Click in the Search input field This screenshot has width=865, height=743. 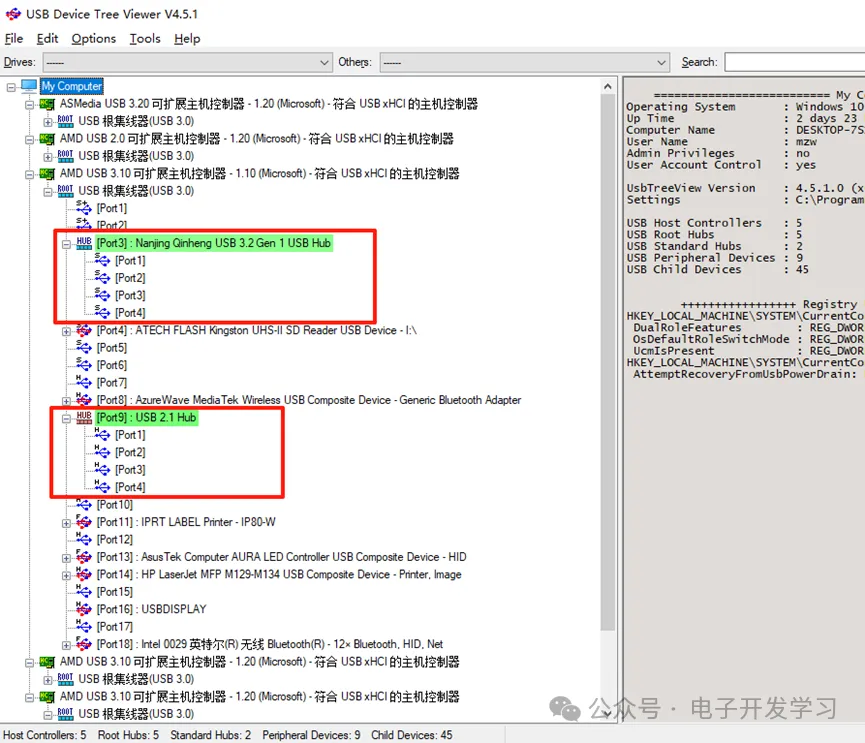coord(794,62)
